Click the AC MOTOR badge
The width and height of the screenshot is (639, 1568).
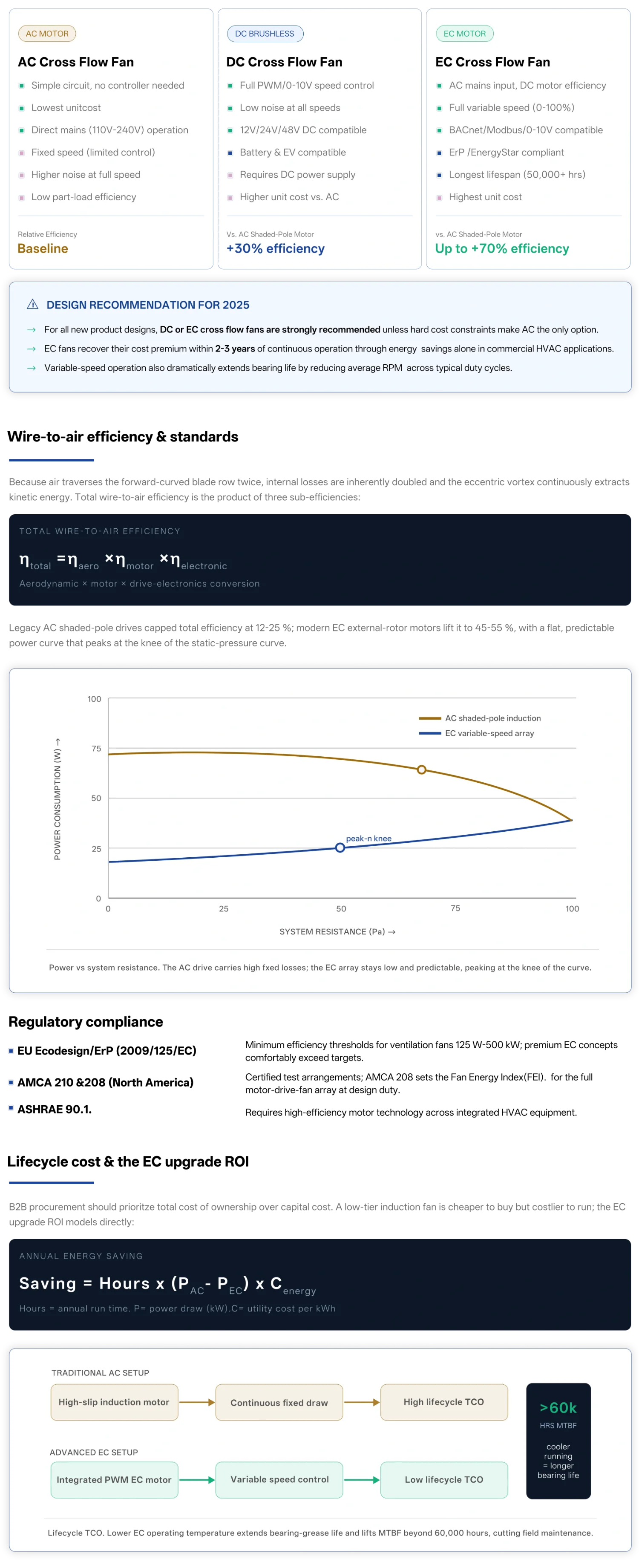[x=47, y=34]
